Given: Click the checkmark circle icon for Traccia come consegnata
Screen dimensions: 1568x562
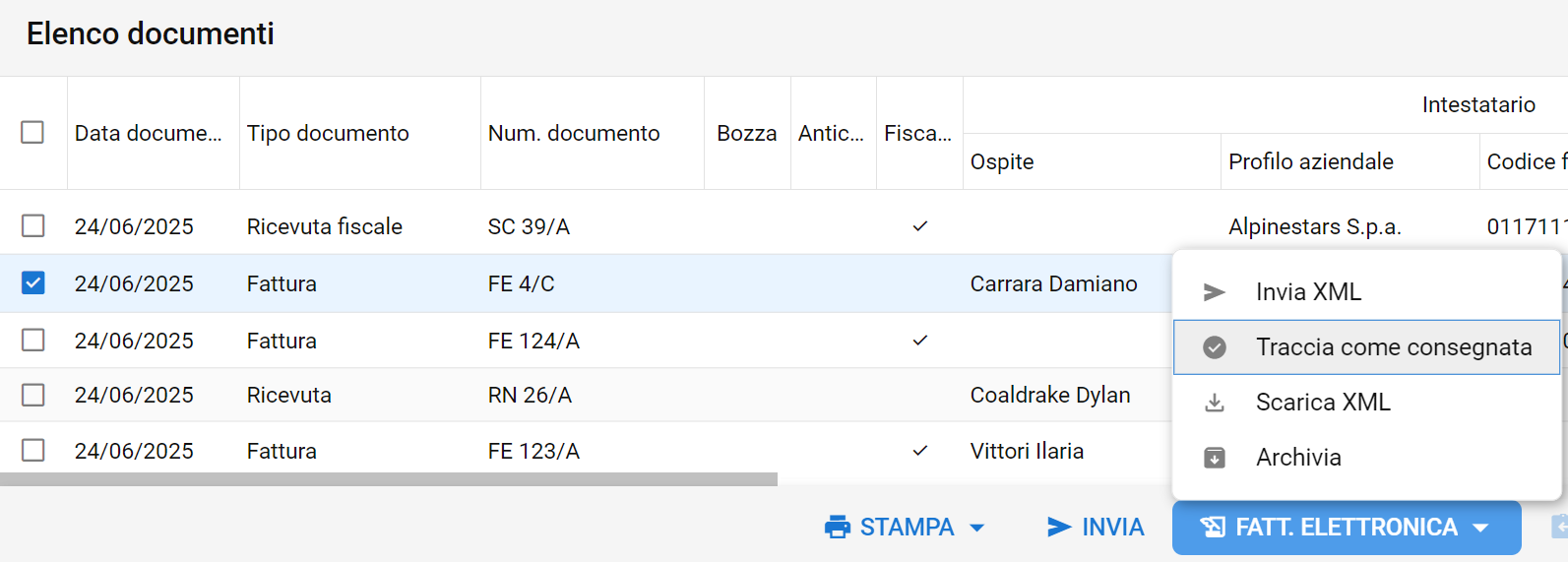Looking at the screenshot, I should (1215, 347).
